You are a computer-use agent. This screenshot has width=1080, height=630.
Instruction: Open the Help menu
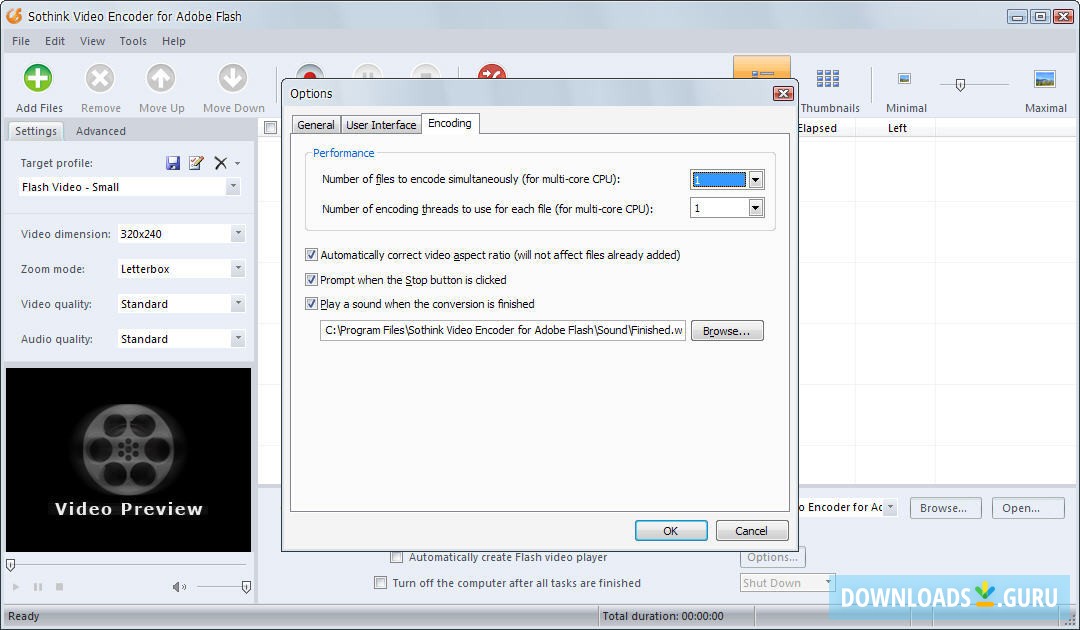(174, 41)
